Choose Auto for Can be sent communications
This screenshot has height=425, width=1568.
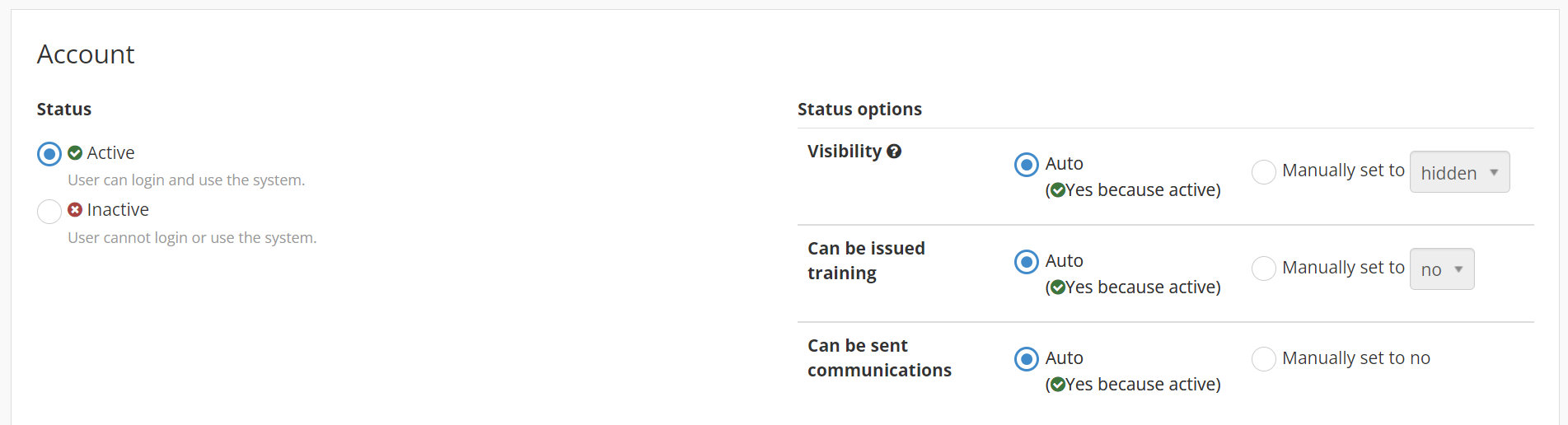click(x=1027, y=359)
